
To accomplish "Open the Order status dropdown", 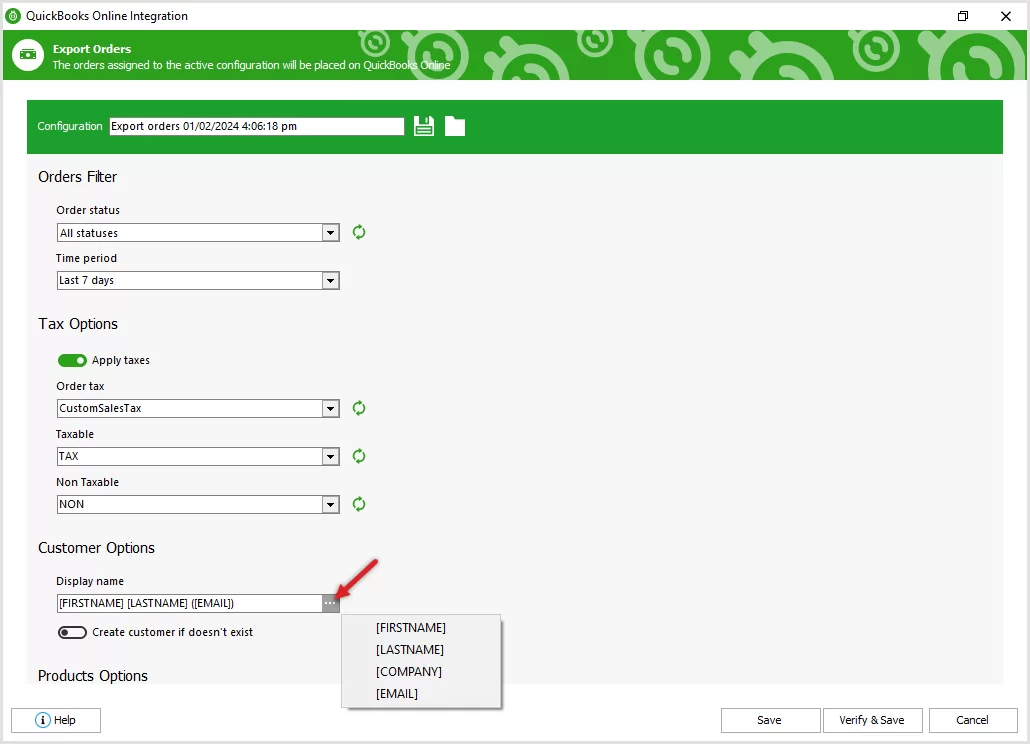I will (x=330, y=232).
